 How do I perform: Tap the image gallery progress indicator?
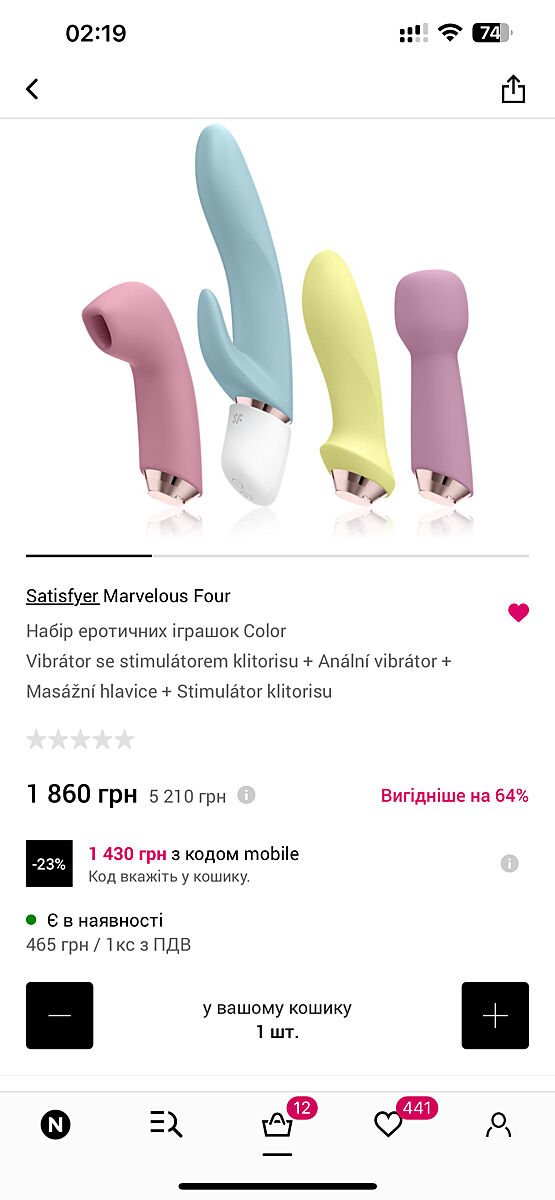point(277,555)
